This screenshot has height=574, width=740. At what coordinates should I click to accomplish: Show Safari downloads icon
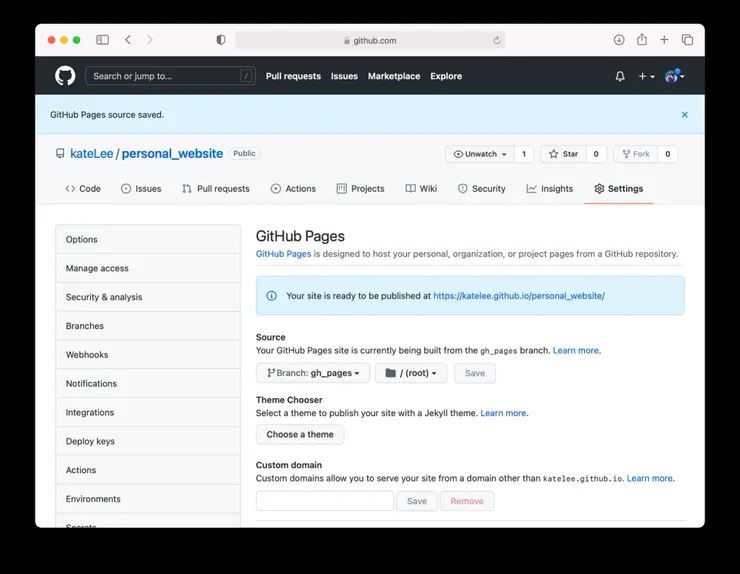619,40
